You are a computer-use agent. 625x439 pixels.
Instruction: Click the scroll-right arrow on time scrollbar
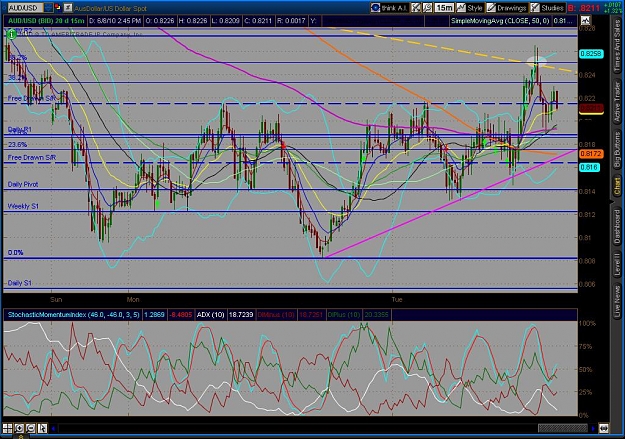click(593, 429)
